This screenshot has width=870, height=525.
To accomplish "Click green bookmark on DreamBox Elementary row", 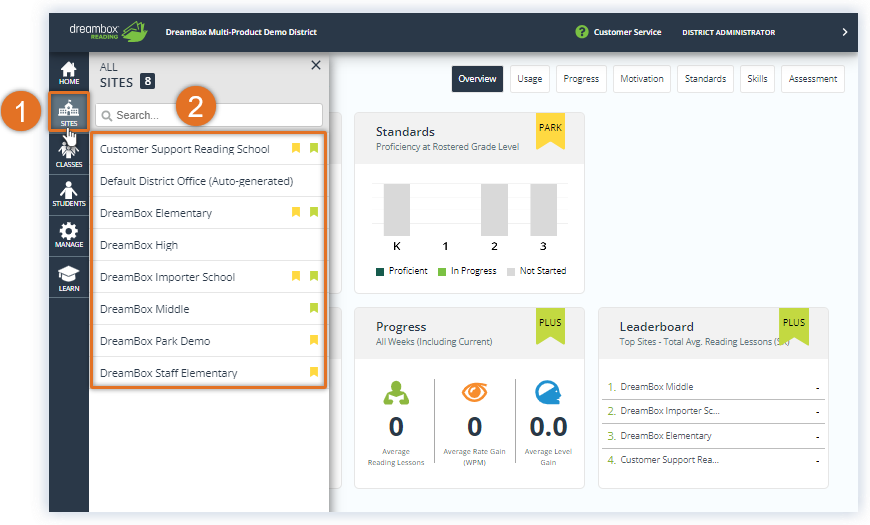I will tap(313, 211).
